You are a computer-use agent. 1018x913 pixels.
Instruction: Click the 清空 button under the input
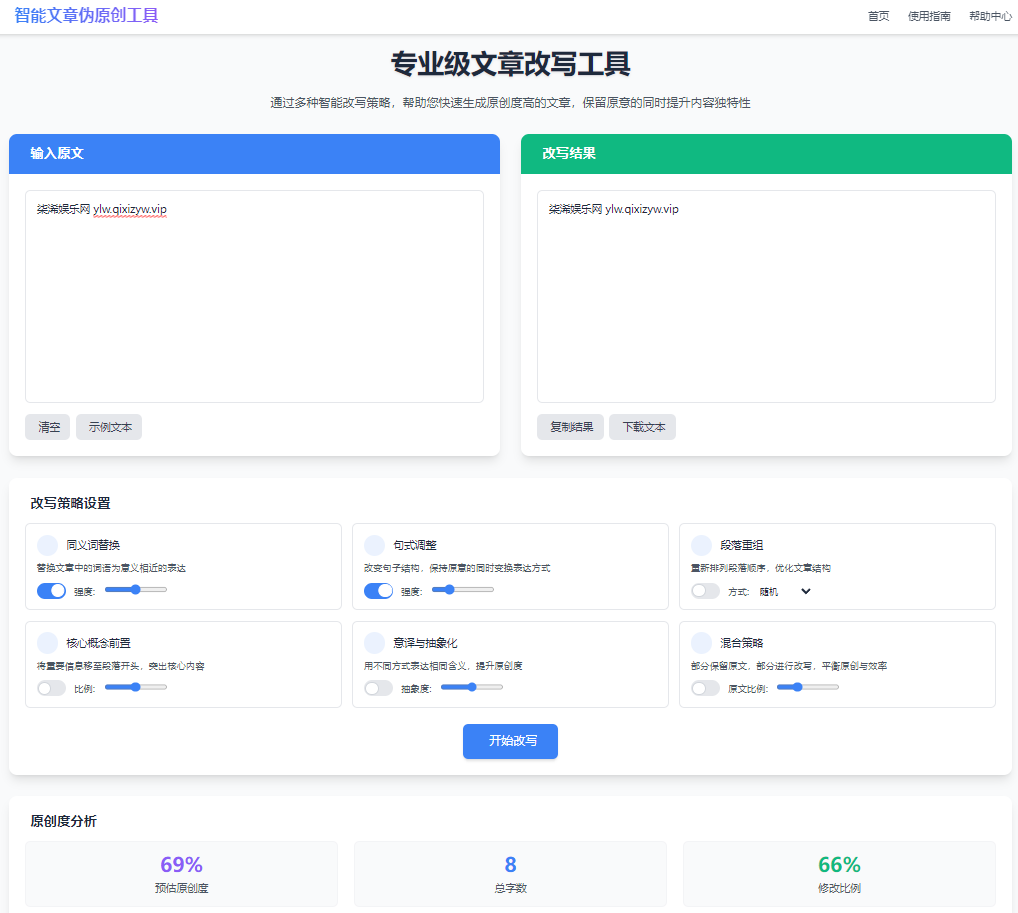pos(48,427)
